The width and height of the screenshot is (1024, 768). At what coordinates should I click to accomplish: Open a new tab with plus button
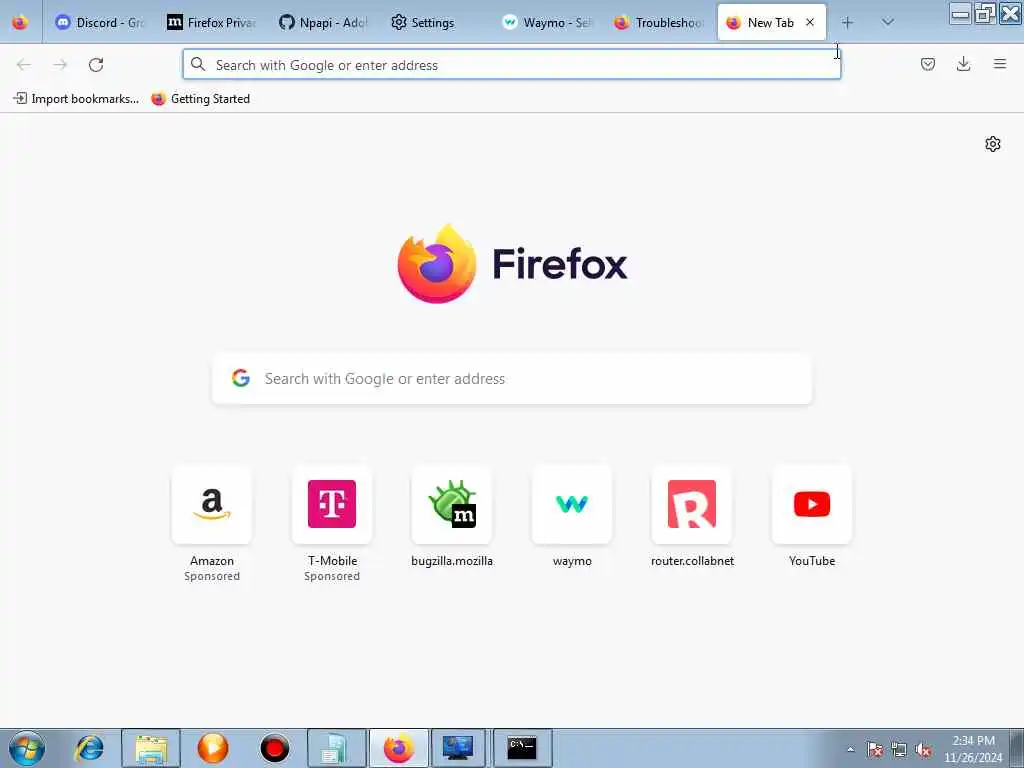click(847, 22)
